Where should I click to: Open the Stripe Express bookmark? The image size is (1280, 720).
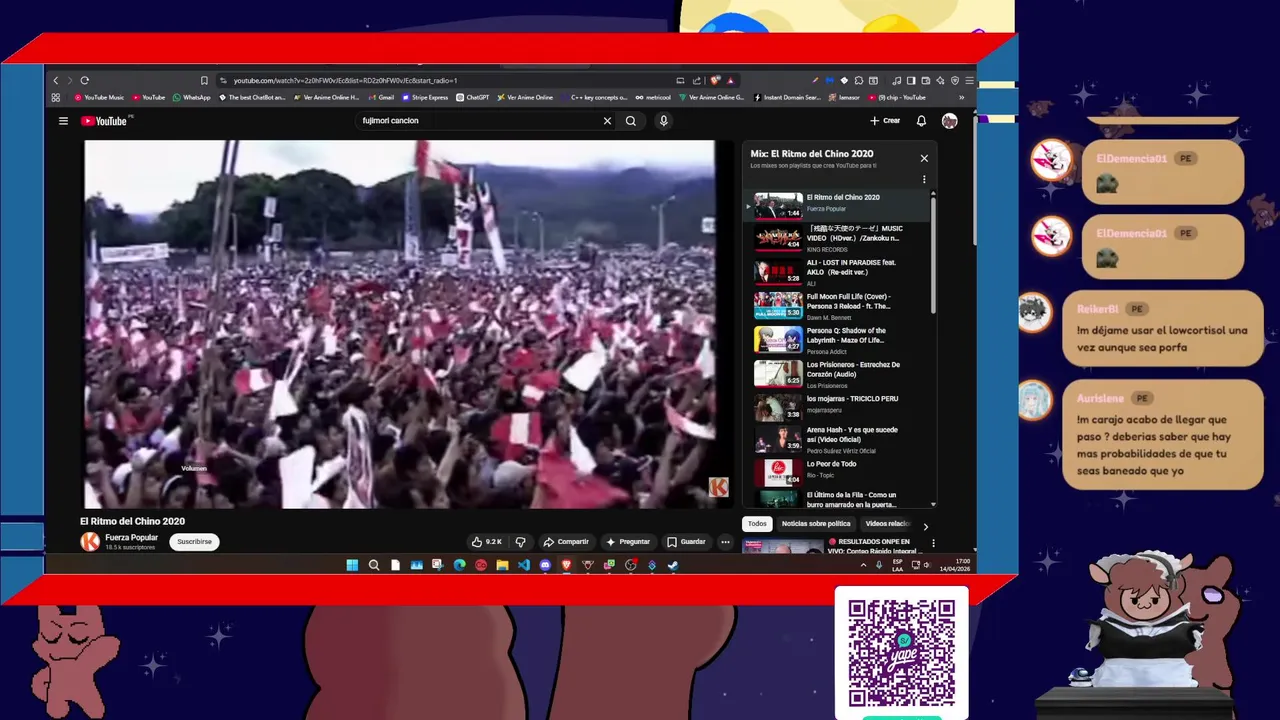[x=424, y=97]
